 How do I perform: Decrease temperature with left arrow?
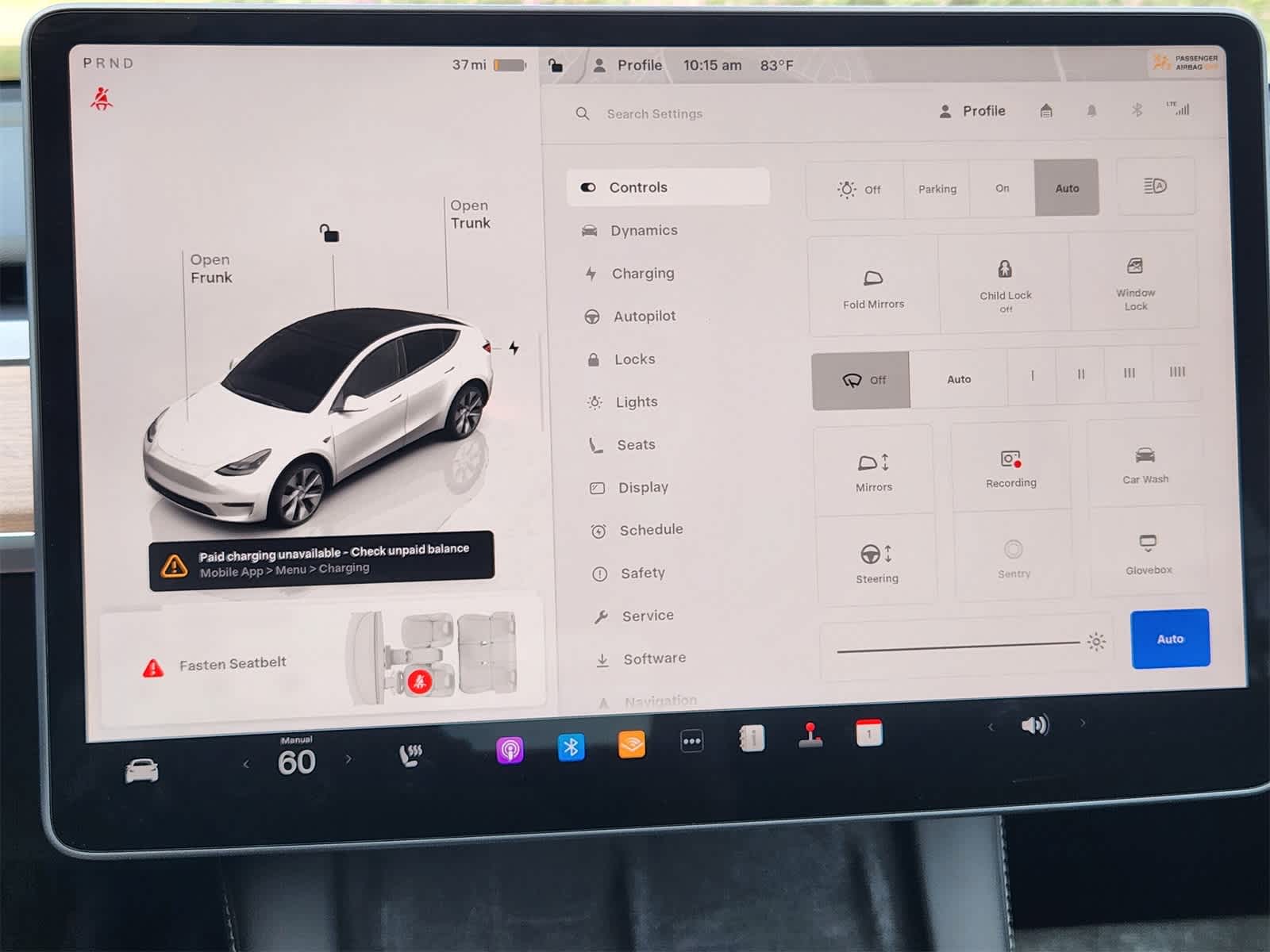click(246, 764)
